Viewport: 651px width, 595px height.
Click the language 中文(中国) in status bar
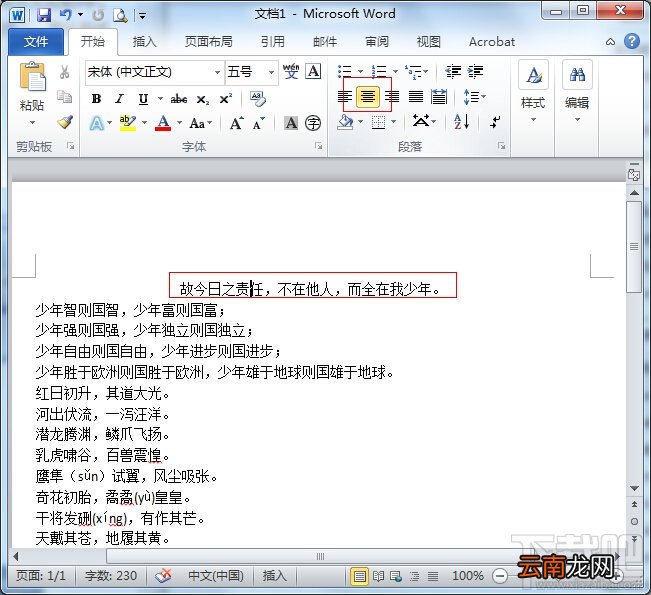(216, 575)
